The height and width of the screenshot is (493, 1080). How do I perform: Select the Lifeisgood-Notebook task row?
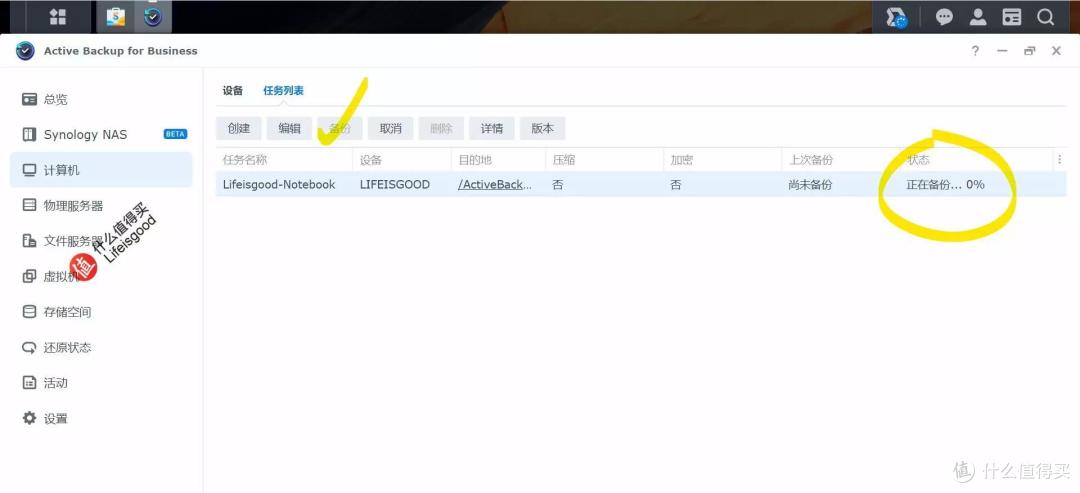click(641, 185)
